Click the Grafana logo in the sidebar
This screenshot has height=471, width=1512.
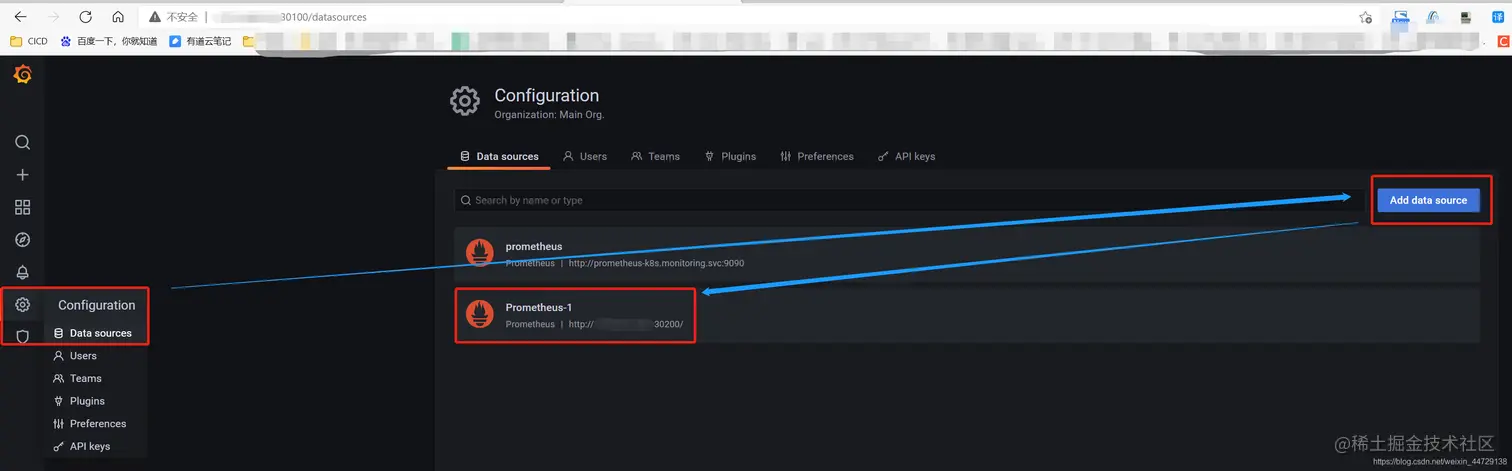coord(22,75)
